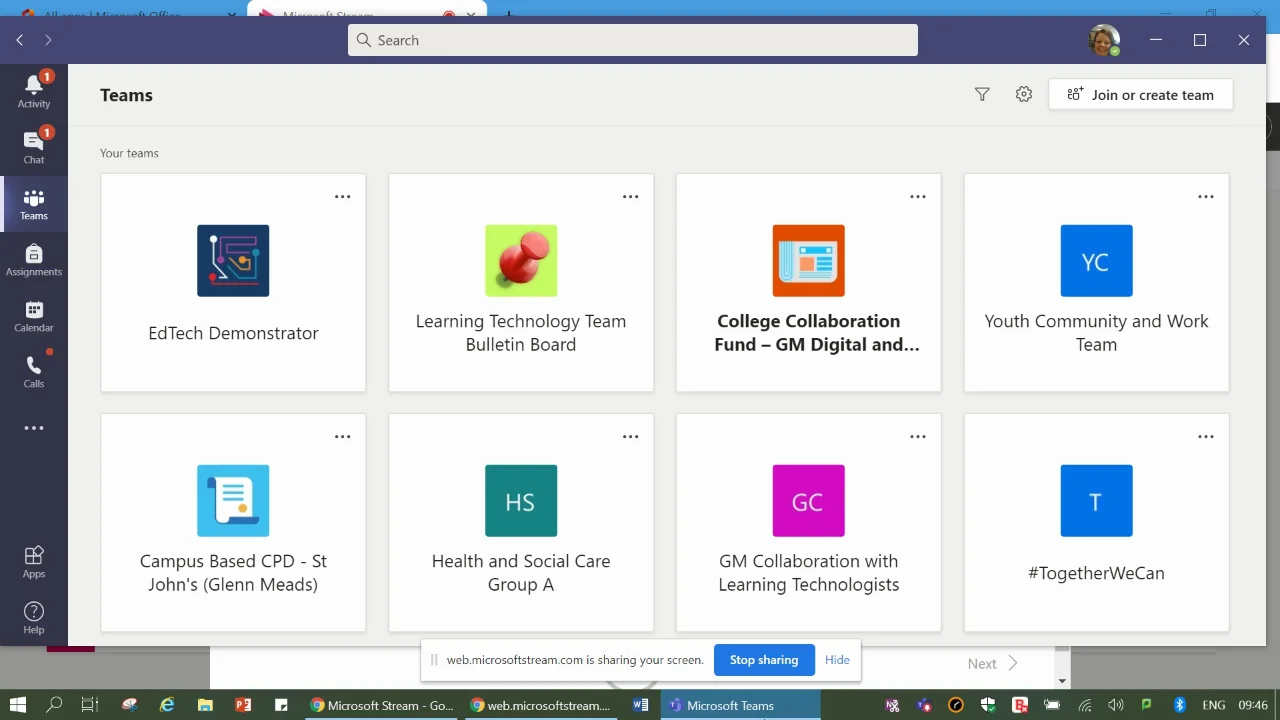The width and height of the screenshot is (1280, 720).
Task: Open Help in the sidebar
Action: (34, 618)
